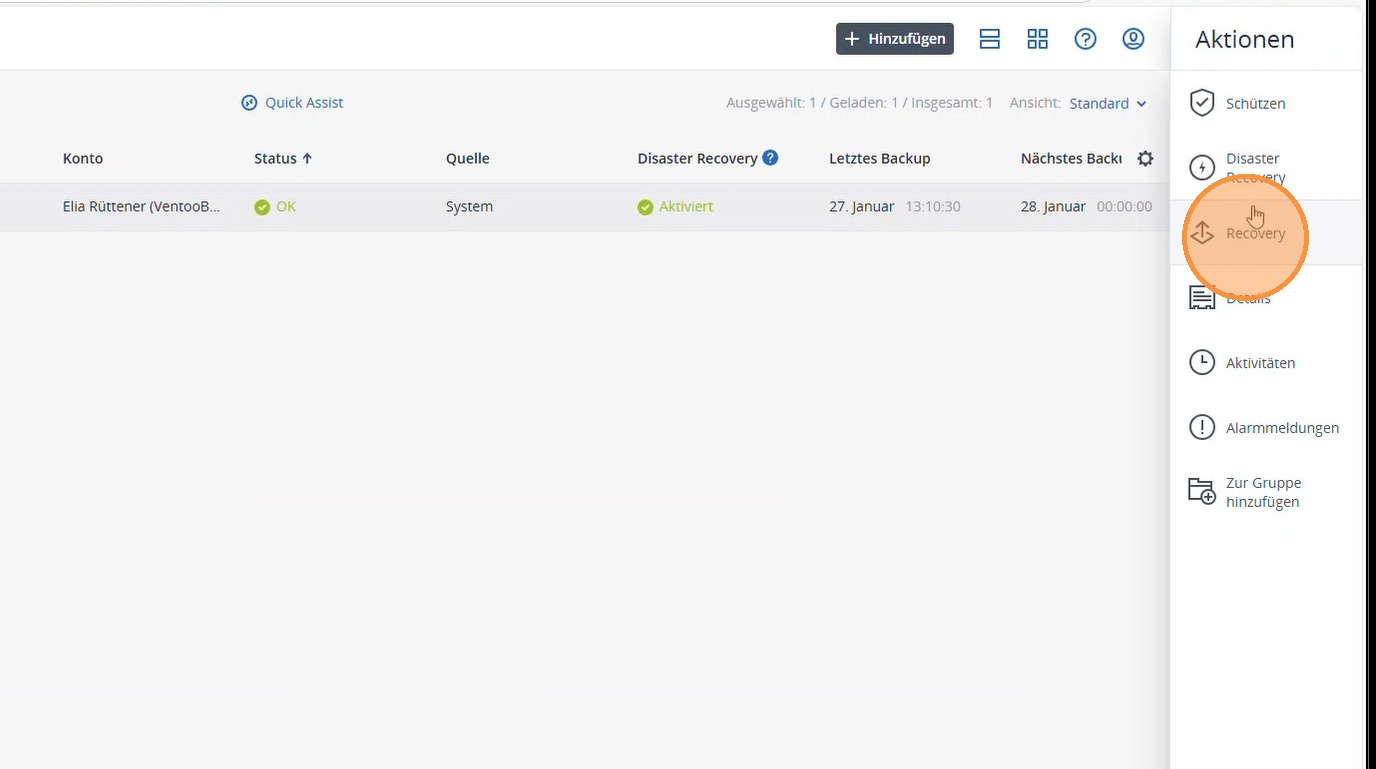The width and height of the screenshot is (1376, 769).
Task: Choose Zur Gruppe hinzufügen action
Action: [1266, 492]
